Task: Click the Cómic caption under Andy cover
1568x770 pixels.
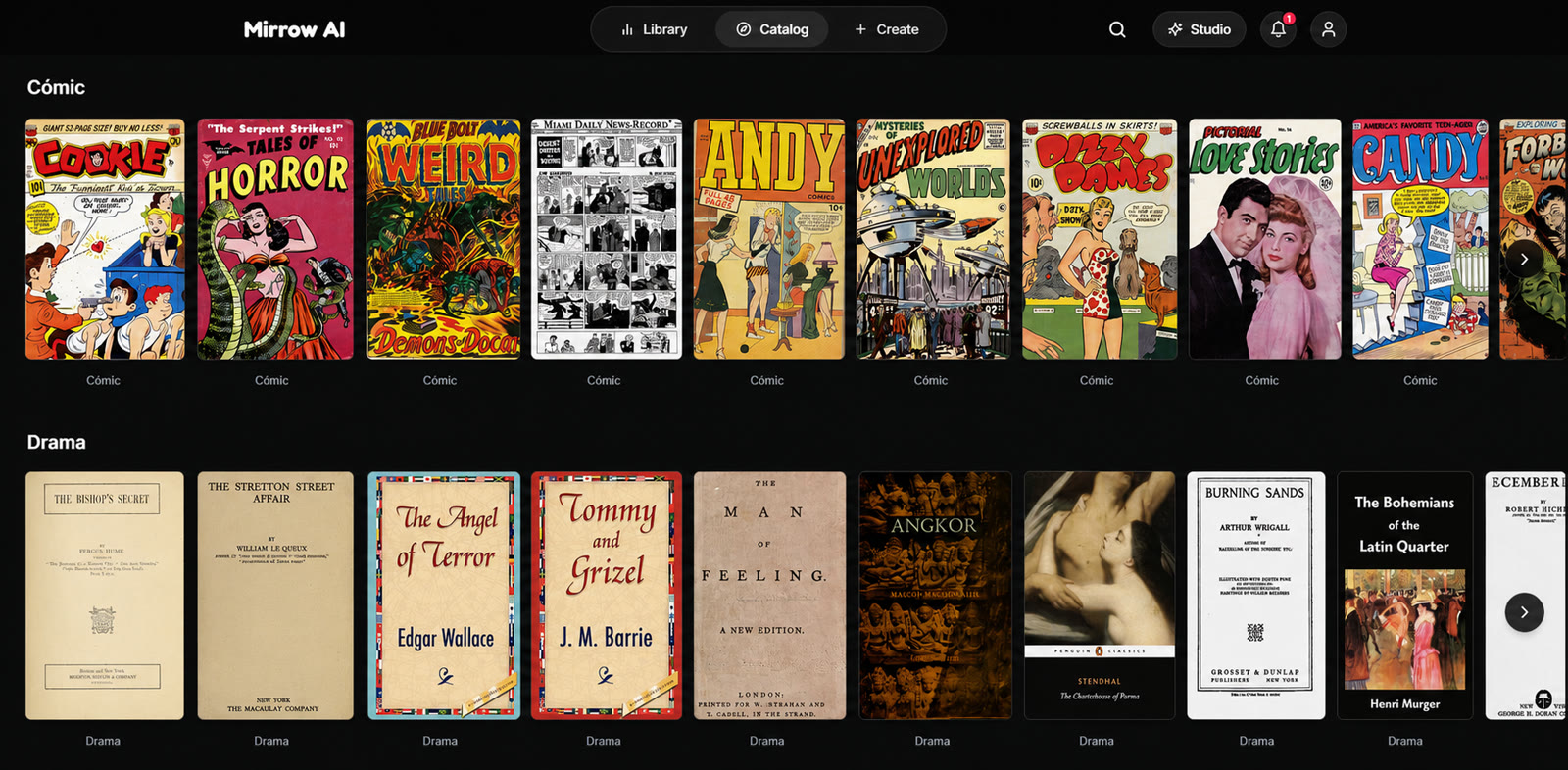Action: point(766,380)
